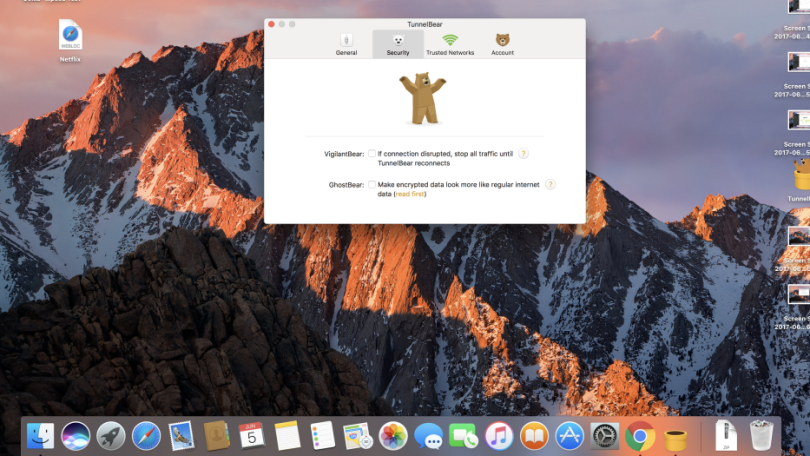Open Contacts in the dock
Image resolution: width=810 pixels, height=456 pixels.
(216, 436)
